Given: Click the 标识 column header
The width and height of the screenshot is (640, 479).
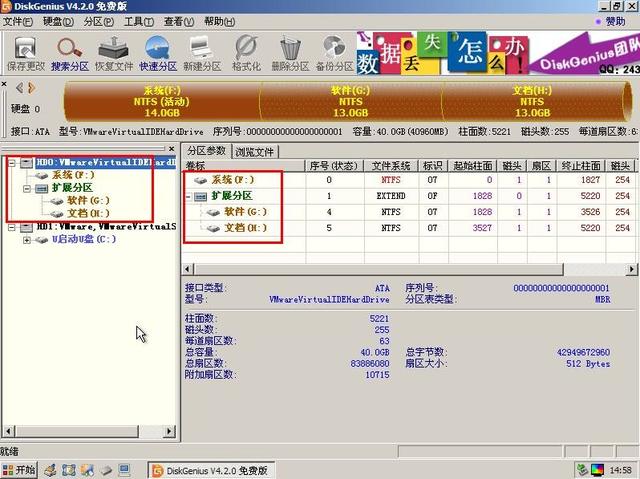Looking at the screenshot, I should (x=433, y=166).
